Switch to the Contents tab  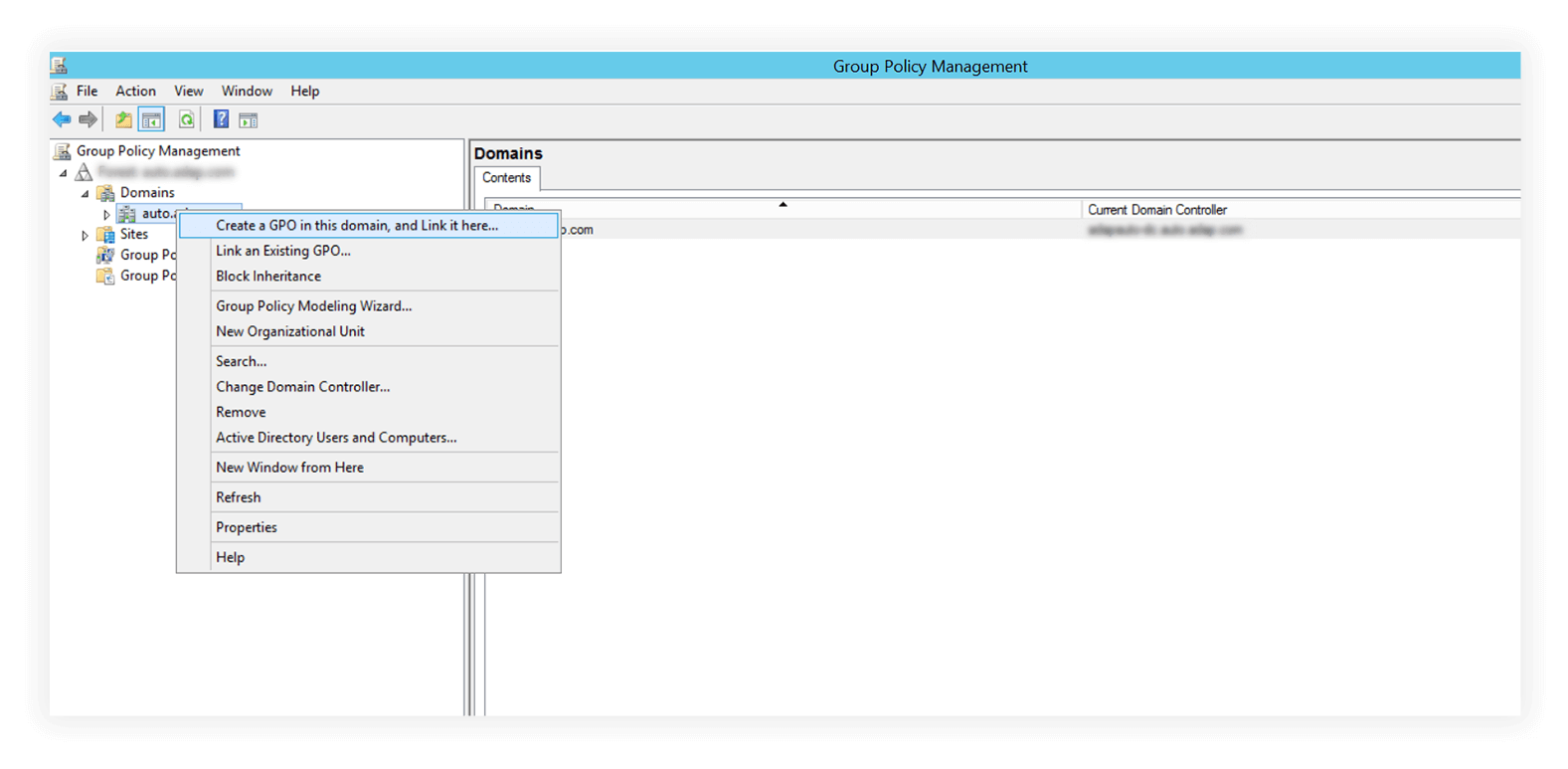click(507, 178)
